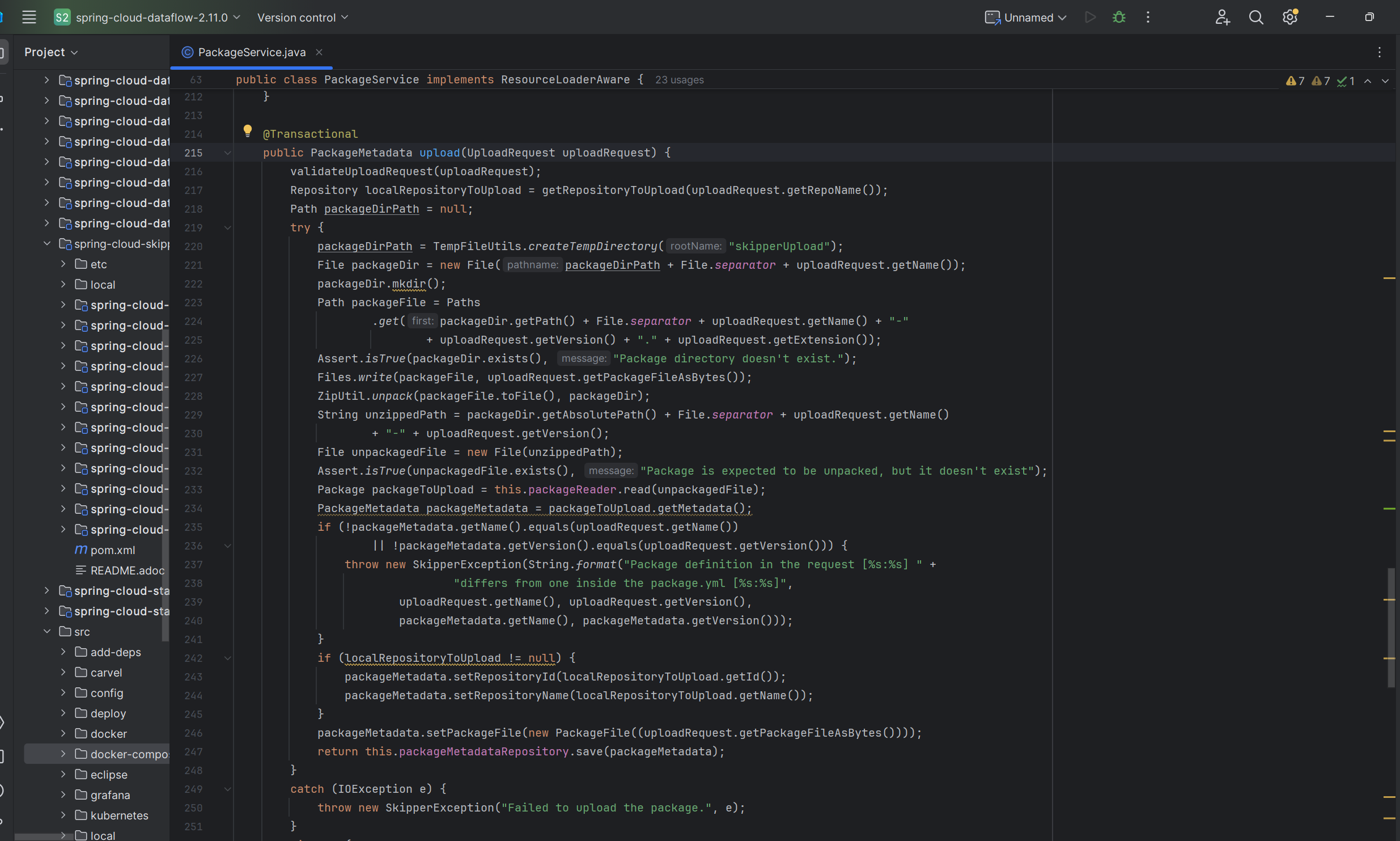Open the Version control menu
1400x841 pixels.
click(x=303, y=18)
